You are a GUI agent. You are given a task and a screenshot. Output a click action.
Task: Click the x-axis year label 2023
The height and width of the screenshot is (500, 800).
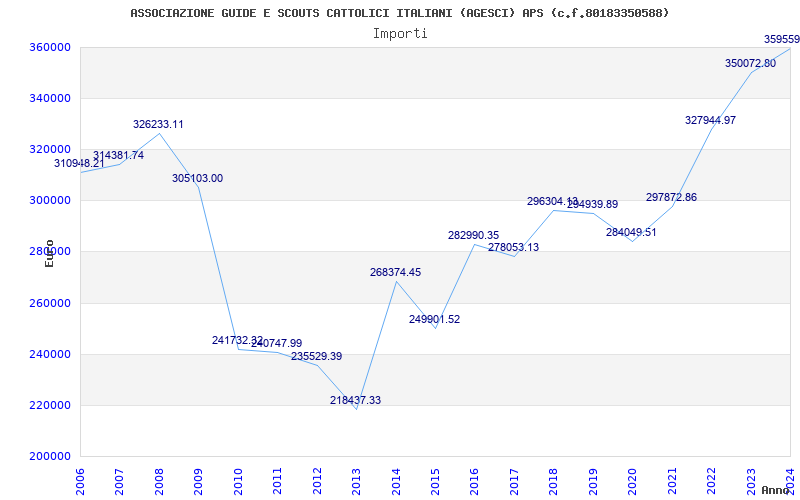[x=751, y=481]
